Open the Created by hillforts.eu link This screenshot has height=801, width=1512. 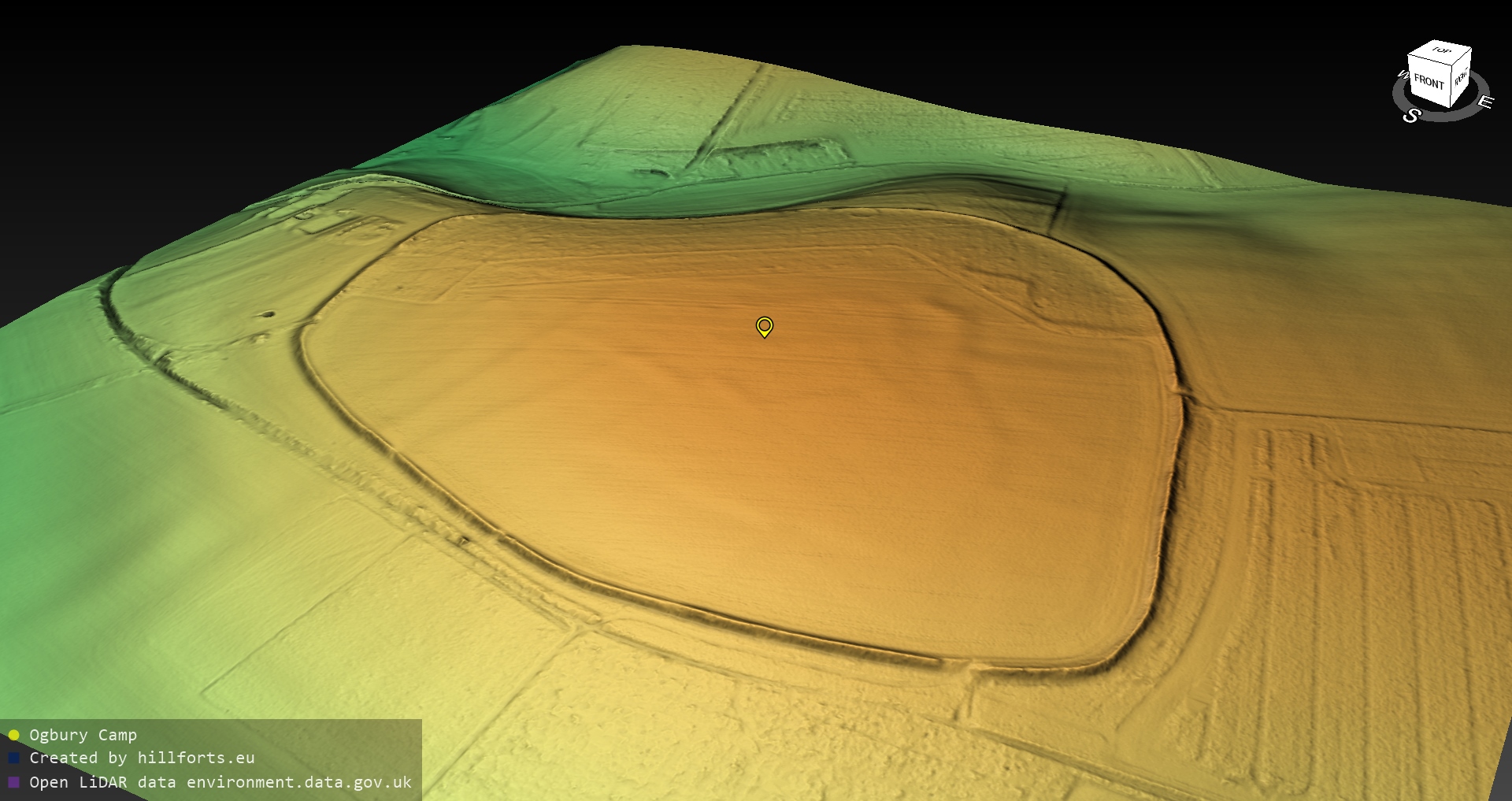[x=142, y=758]
